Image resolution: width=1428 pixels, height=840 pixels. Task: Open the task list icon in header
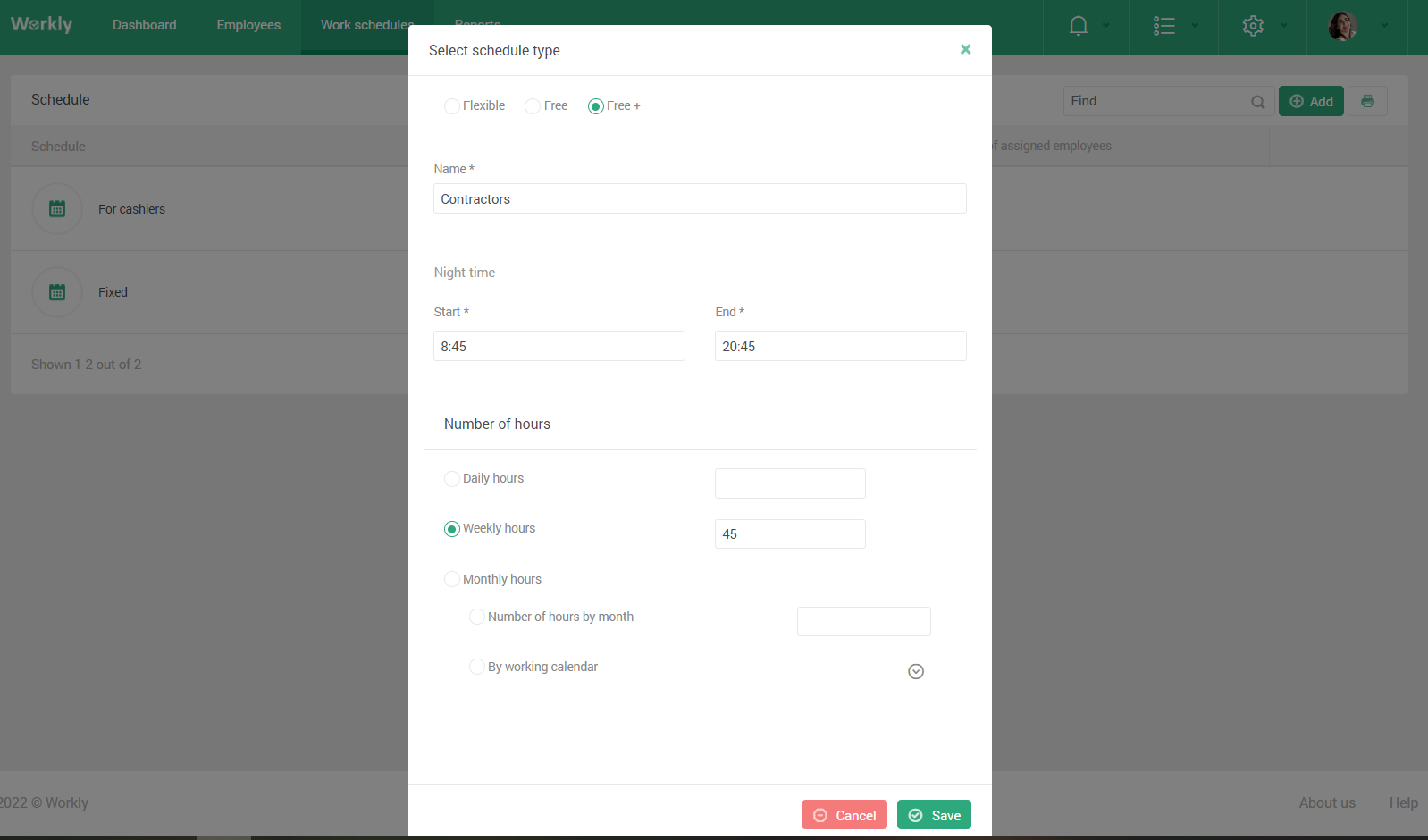(1163, 26)
